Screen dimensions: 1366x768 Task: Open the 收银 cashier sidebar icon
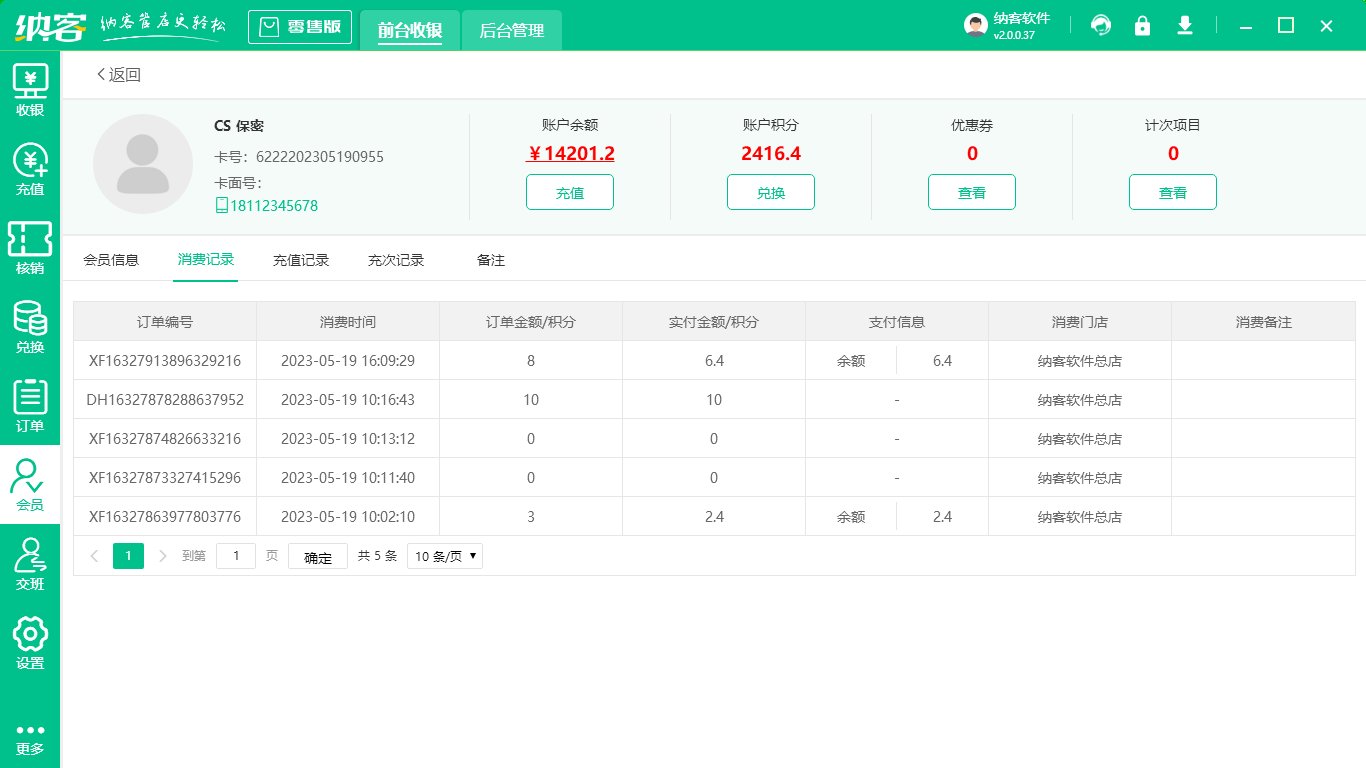point(30,90)
